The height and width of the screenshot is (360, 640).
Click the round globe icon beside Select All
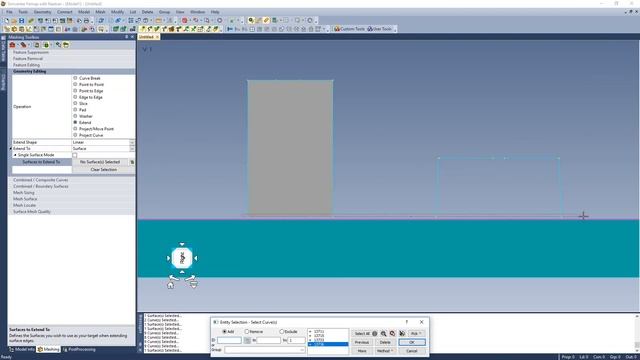tap(375, 333)
